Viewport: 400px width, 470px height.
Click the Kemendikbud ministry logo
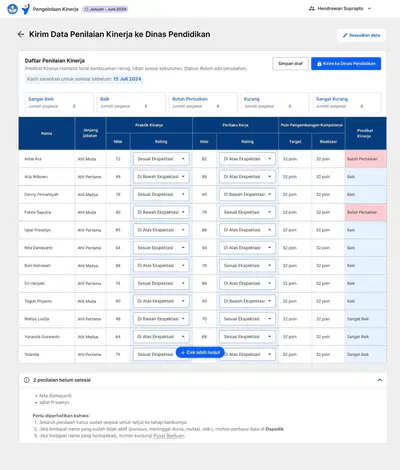point(12,9)
